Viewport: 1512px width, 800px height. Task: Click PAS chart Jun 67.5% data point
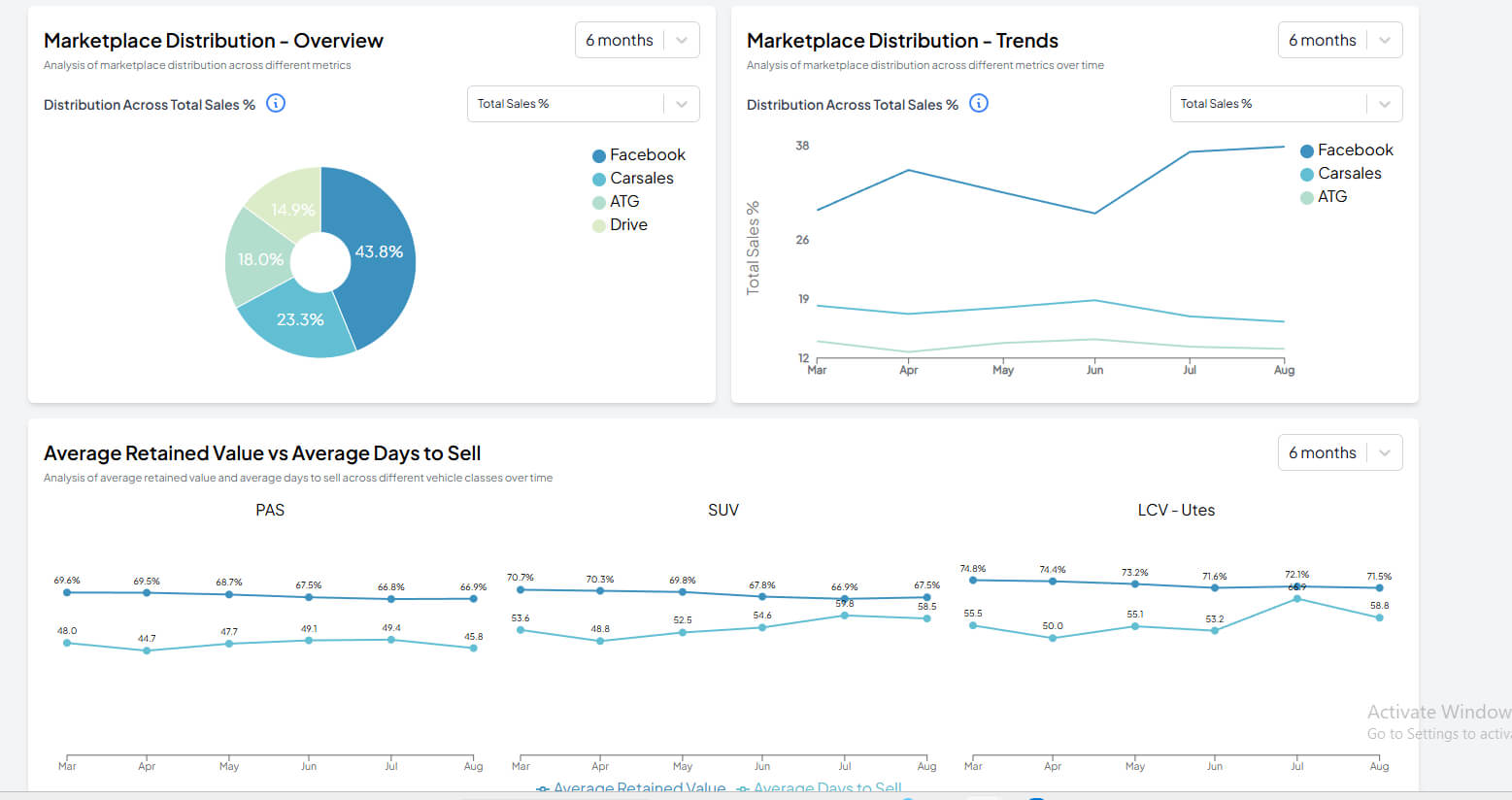(309, 597)
